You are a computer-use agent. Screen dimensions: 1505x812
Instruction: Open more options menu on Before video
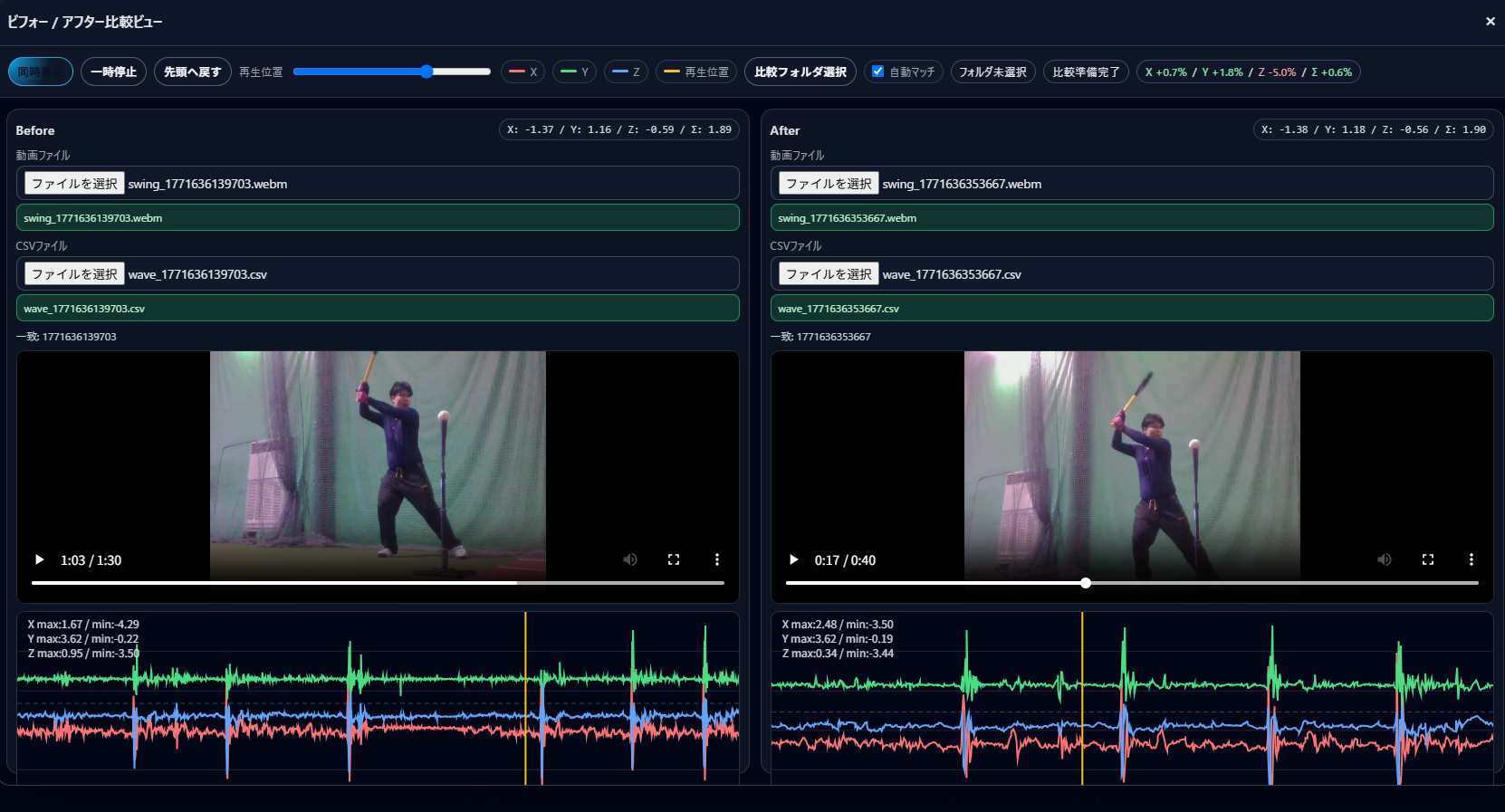pyautogui.click(x=717, y=559)
